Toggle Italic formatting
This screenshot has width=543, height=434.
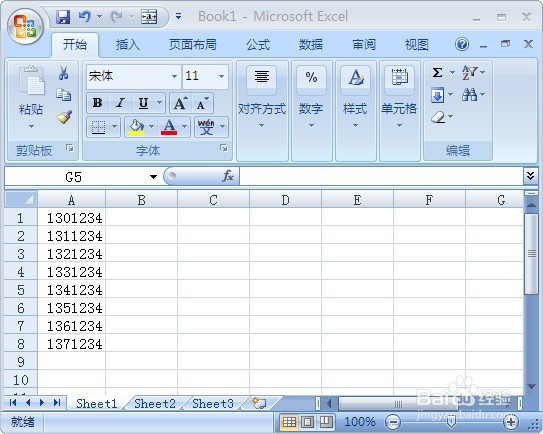tap(120, 103)
